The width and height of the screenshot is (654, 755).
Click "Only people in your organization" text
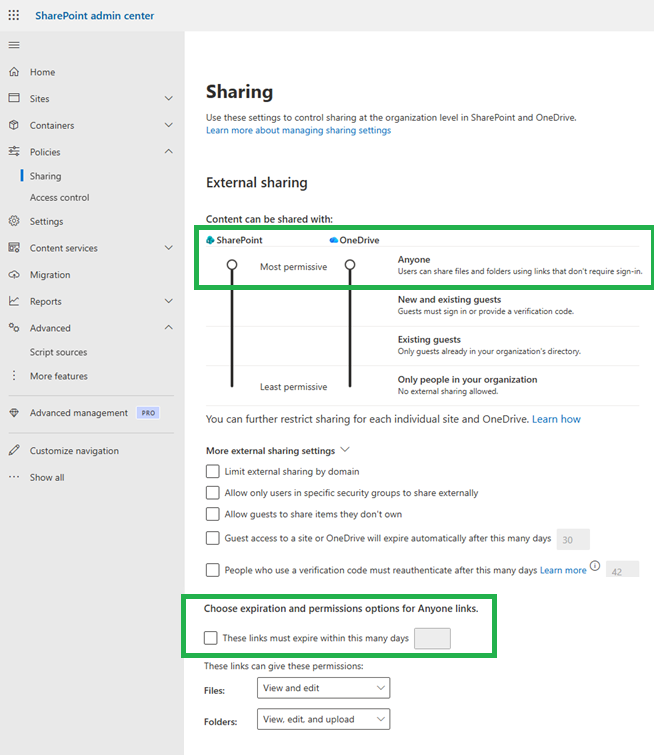[467, 379]
